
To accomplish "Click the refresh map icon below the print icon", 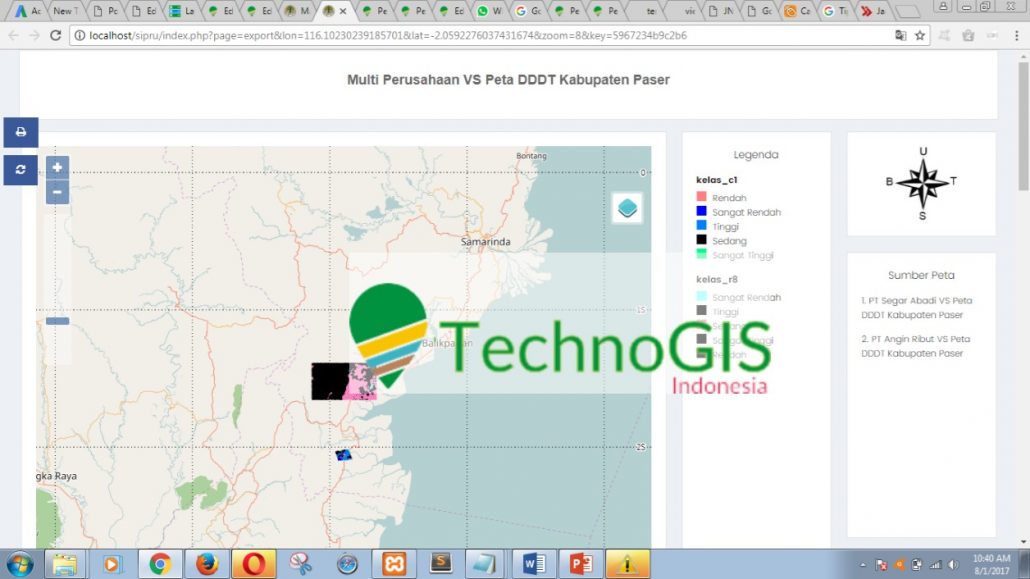I will pyautogui.click(x=20, y=170).
